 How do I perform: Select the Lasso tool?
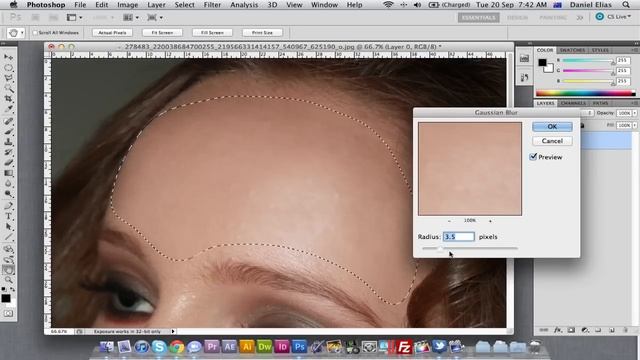pos(8,78)
